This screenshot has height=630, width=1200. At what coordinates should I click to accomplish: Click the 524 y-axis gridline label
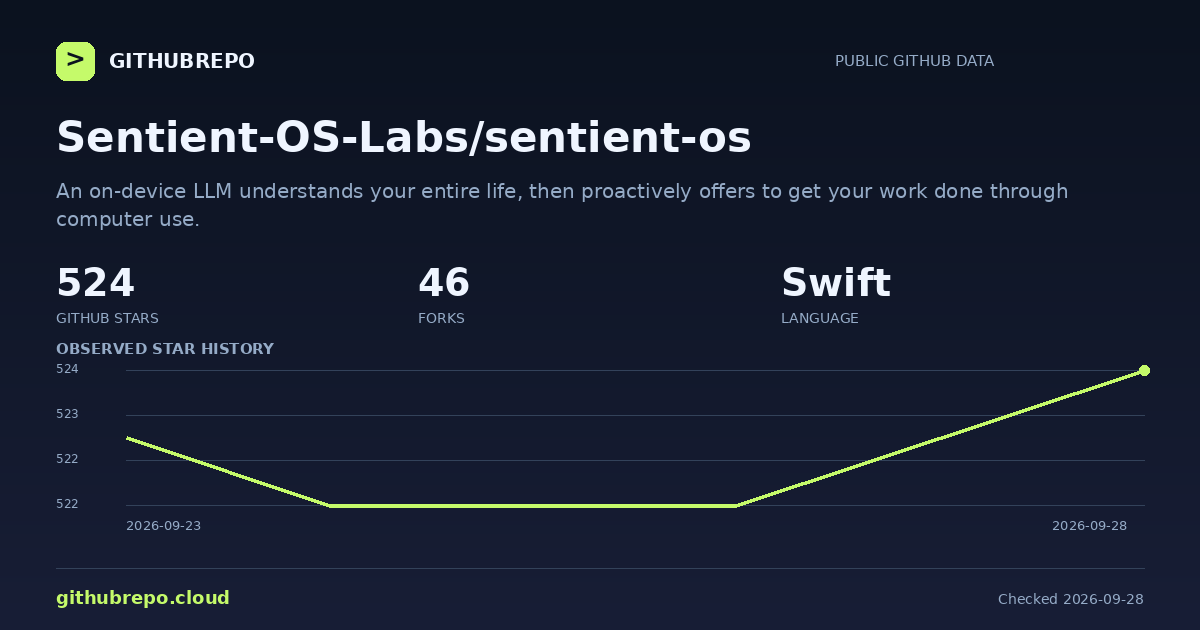[67, 369]
